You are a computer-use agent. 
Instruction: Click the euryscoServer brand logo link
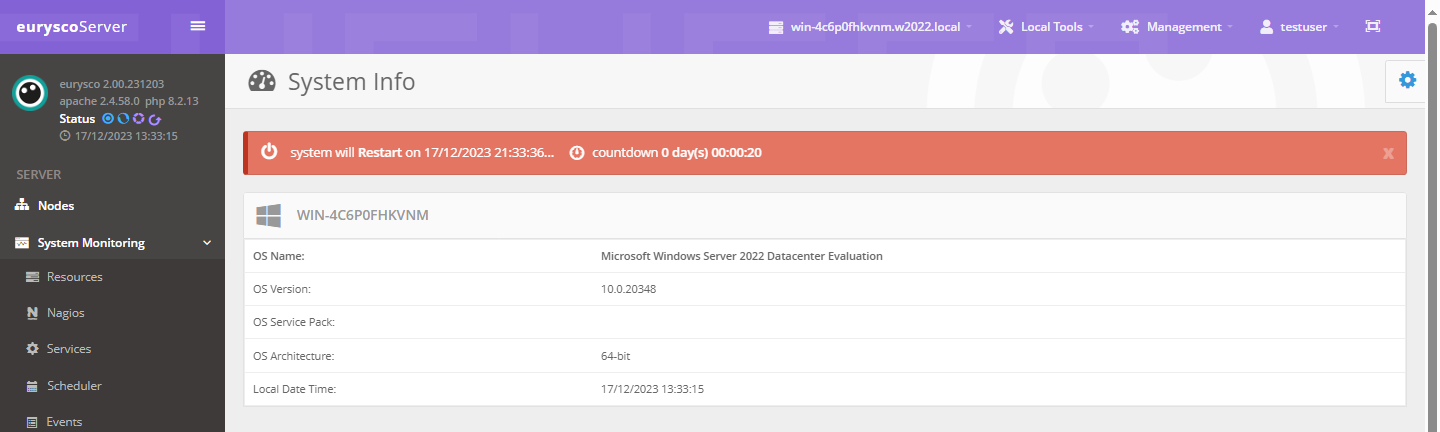pos(70,27)
